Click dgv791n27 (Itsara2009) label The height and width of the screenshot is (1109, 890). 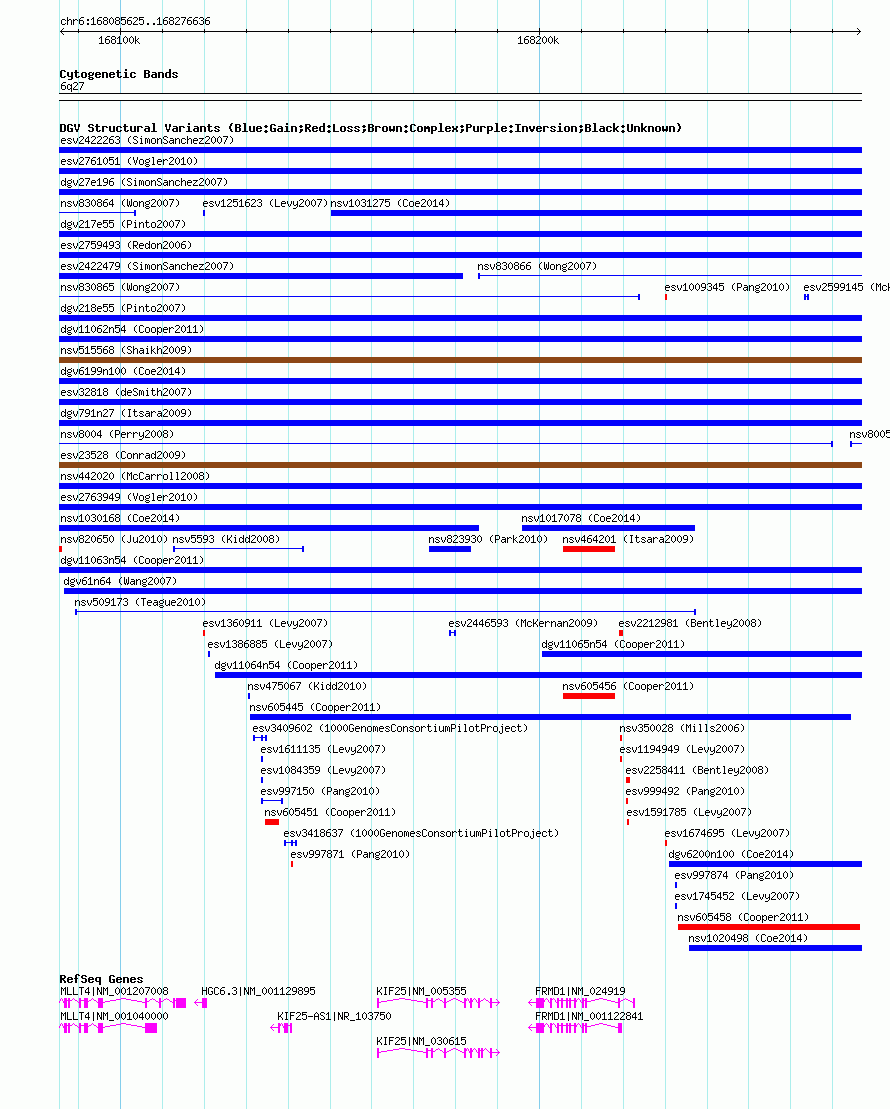point(126,414)
